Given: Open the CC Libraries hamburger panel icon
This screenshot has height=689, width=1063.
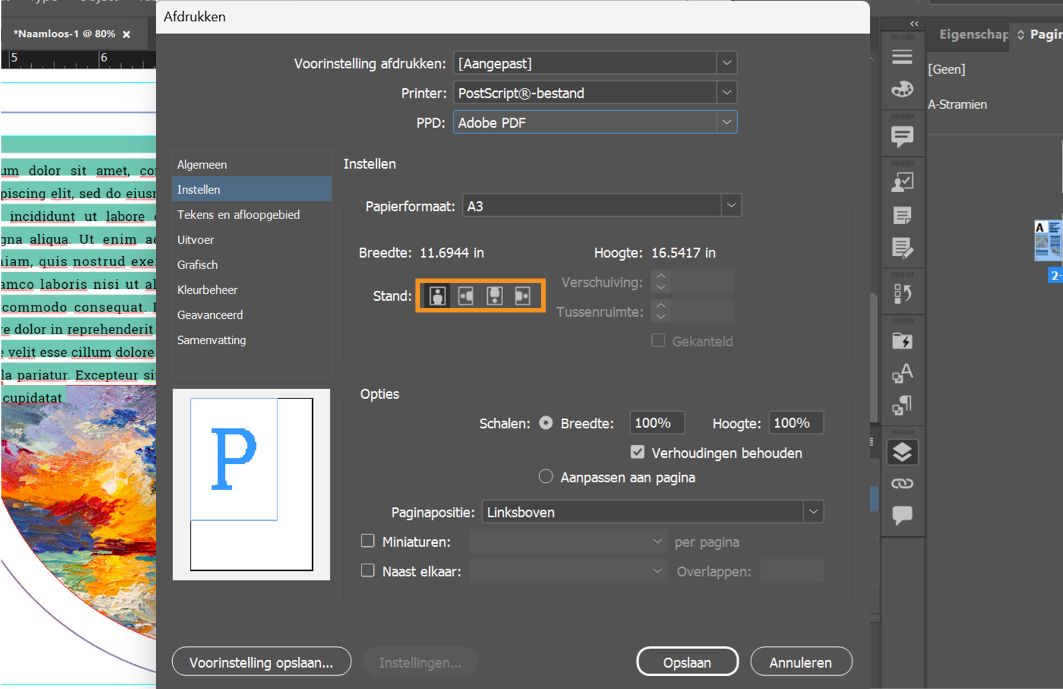Looking at the screenshot, I should point(902,57).
